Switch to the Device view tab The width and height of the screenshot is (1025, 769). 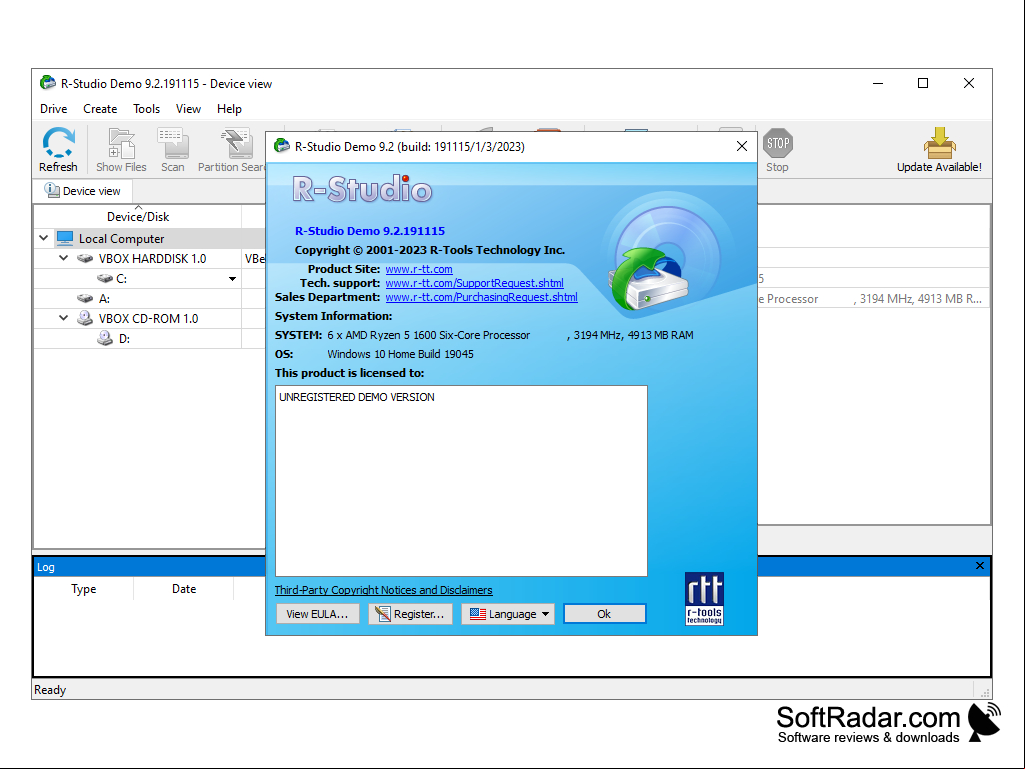click(x=82, y=191)
